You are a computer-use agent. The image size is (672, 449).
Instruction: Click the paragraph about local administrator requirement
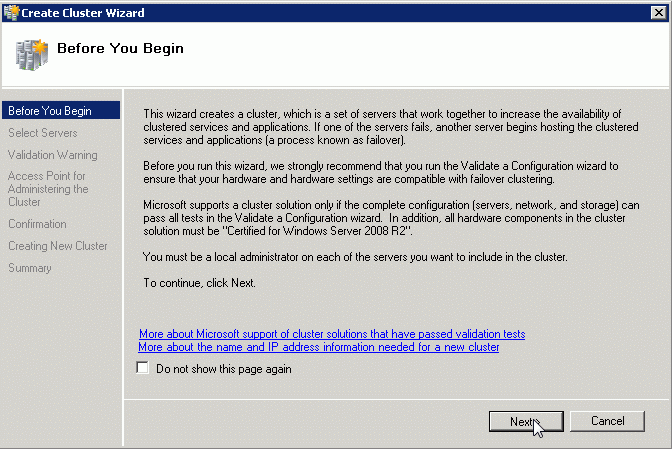coord(355,257)
